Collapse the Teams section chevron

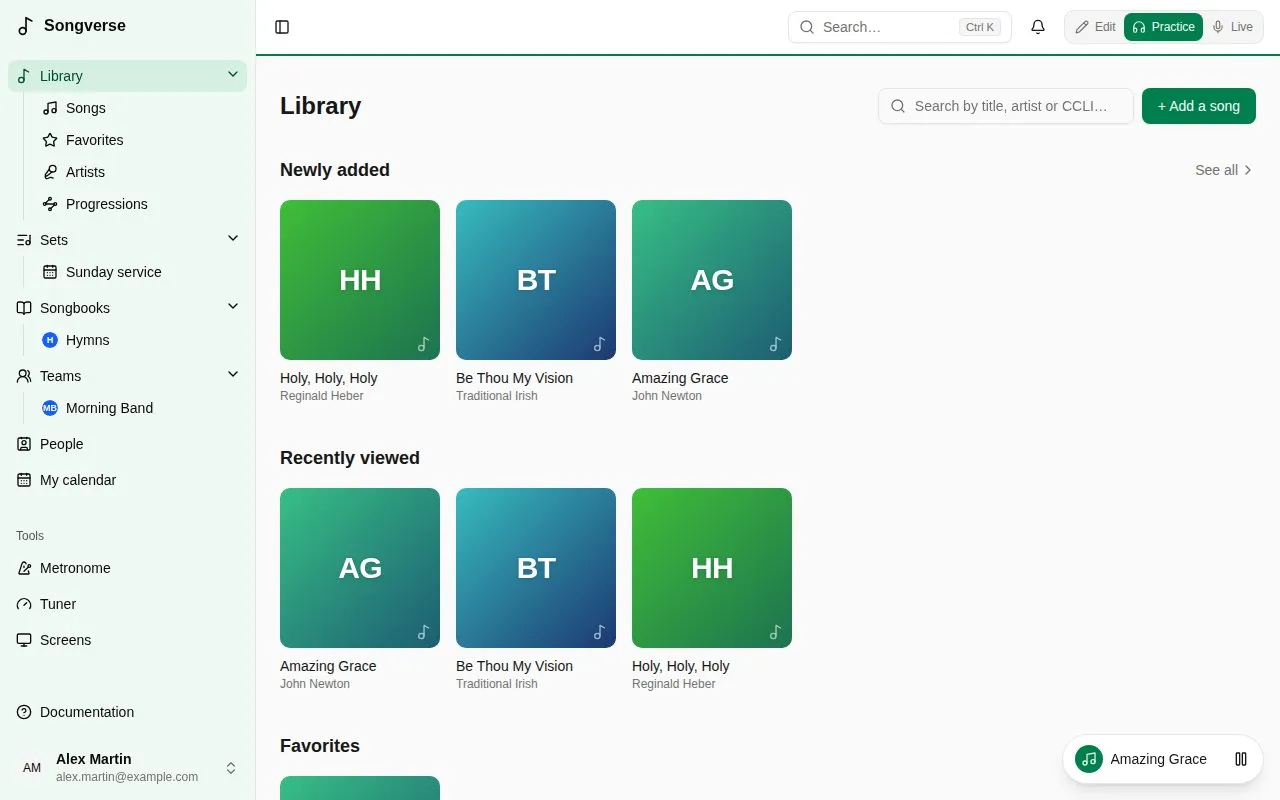click(x=233, y=375)
